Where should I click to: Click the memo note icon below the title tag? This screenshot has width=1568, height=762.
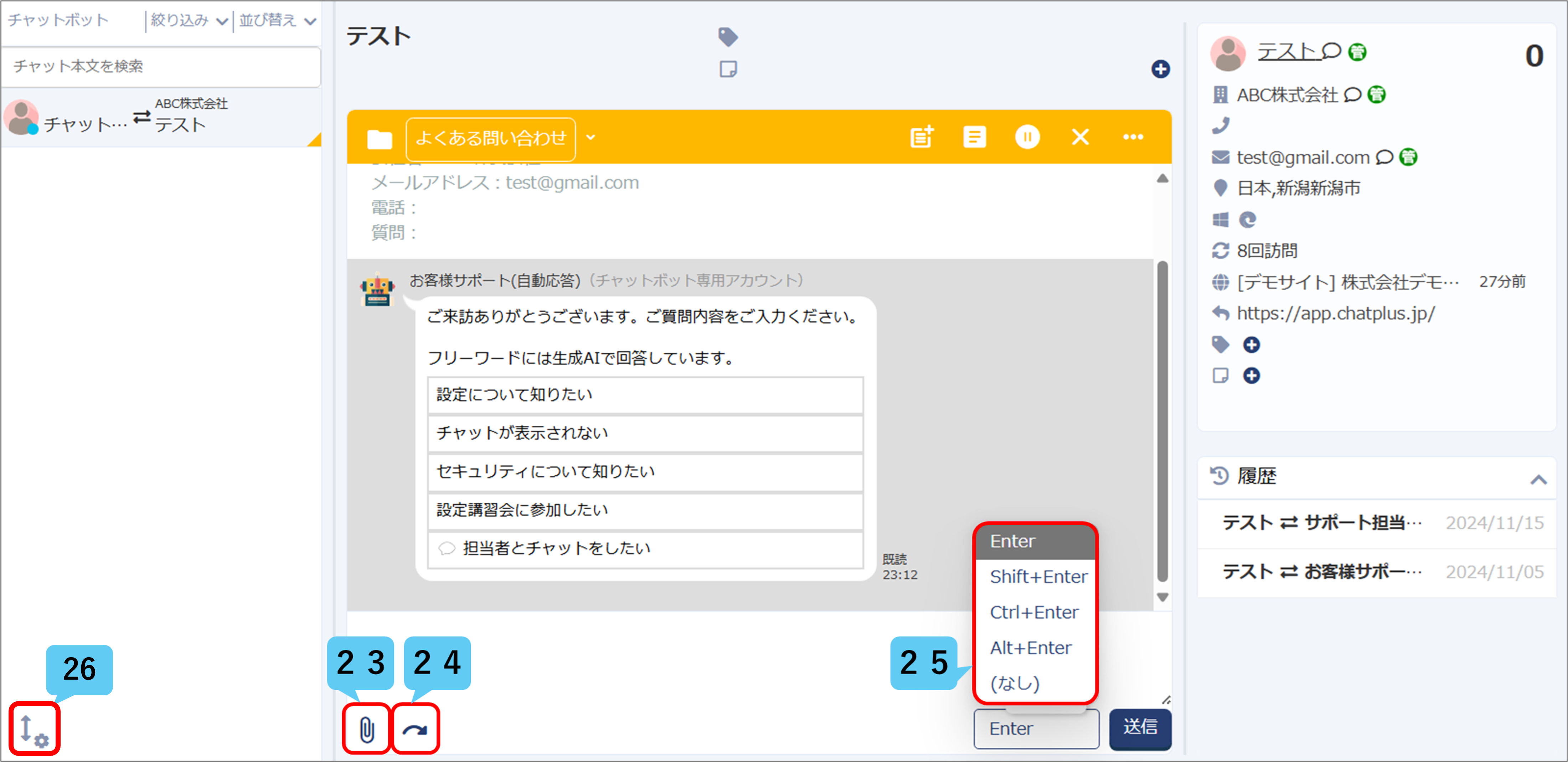(x=728, y=69)
